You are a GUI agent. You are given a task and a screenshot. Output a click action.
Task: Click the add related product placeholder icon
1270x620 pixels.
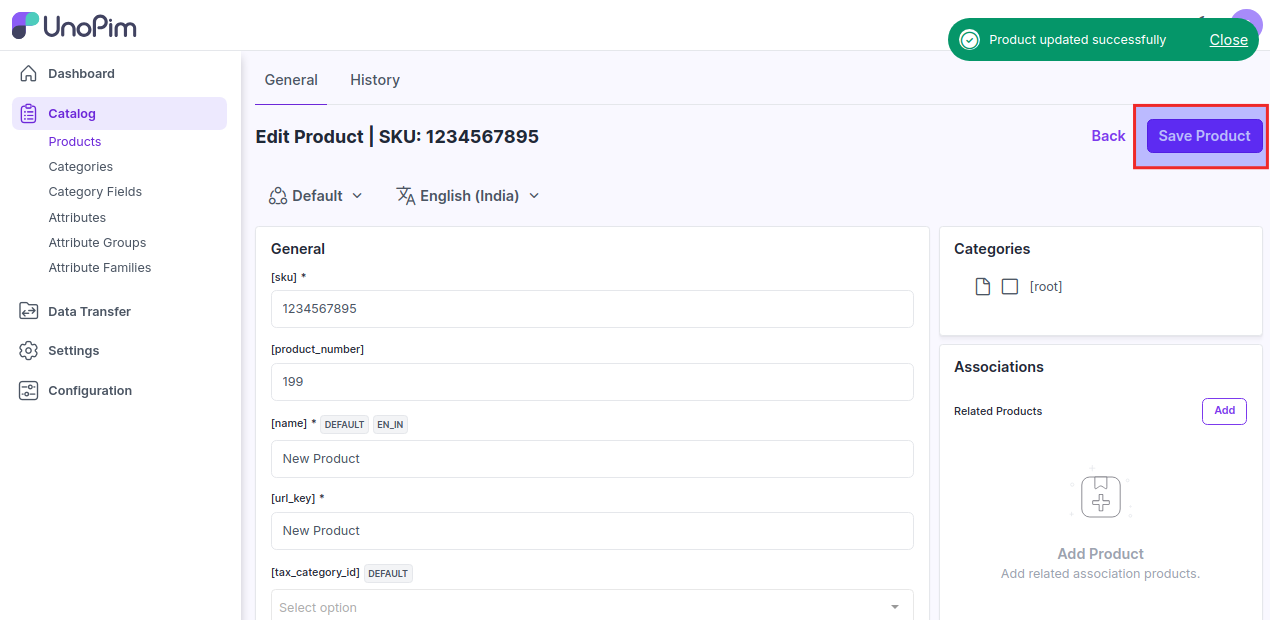[1100, 496]
